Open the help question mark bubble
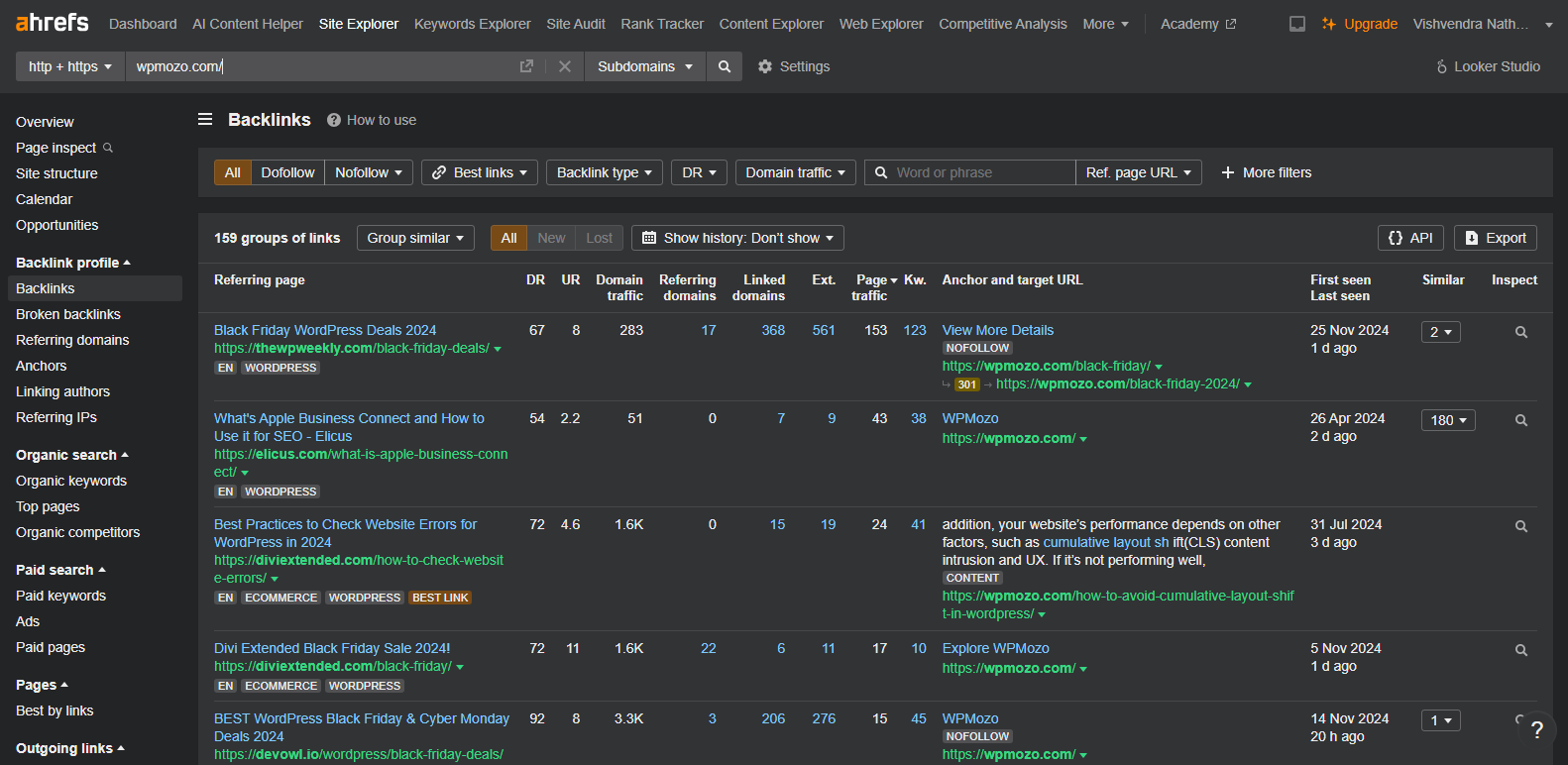 tap(1536, 730)
